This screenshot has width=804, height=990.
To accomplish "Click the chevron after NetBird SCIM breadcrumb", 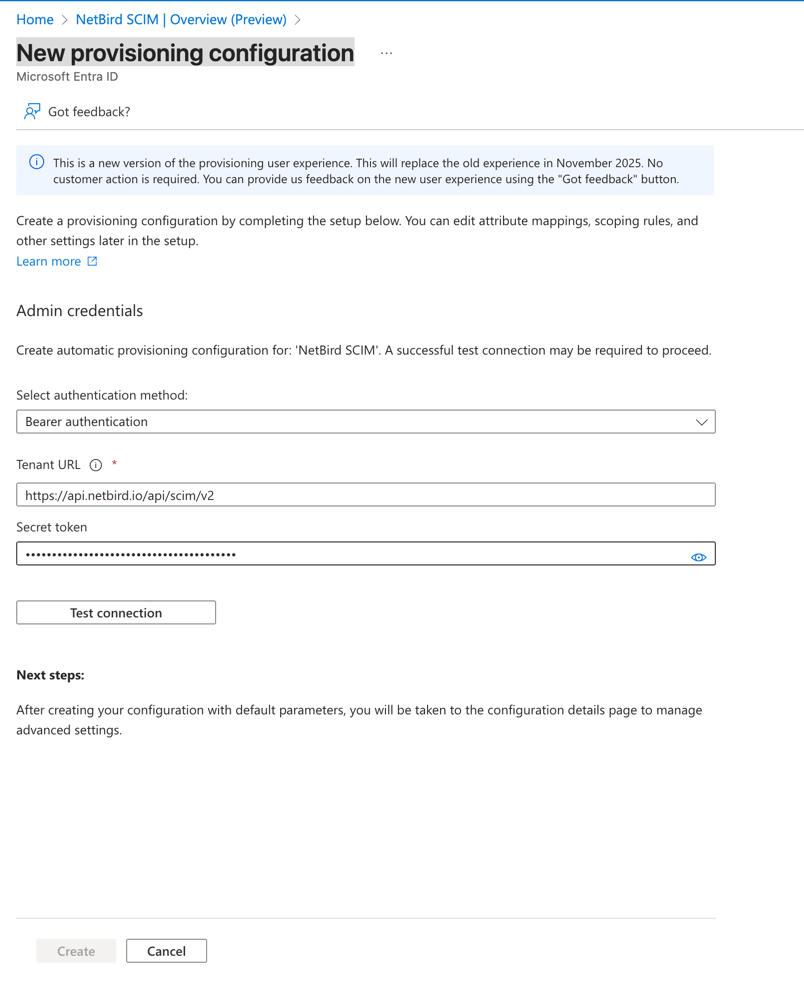I will pyautogui.click(x=296, y=19).
